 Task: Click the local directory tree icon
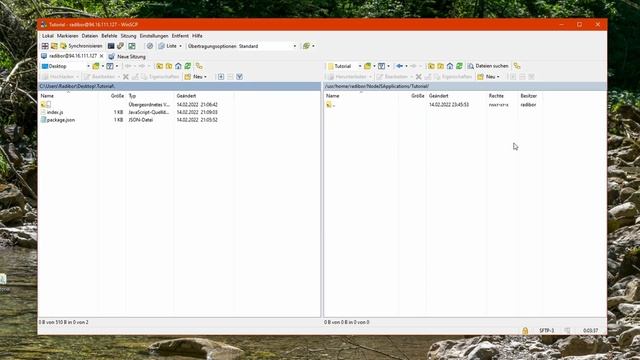pyautogui.click(x=199, y=66)
